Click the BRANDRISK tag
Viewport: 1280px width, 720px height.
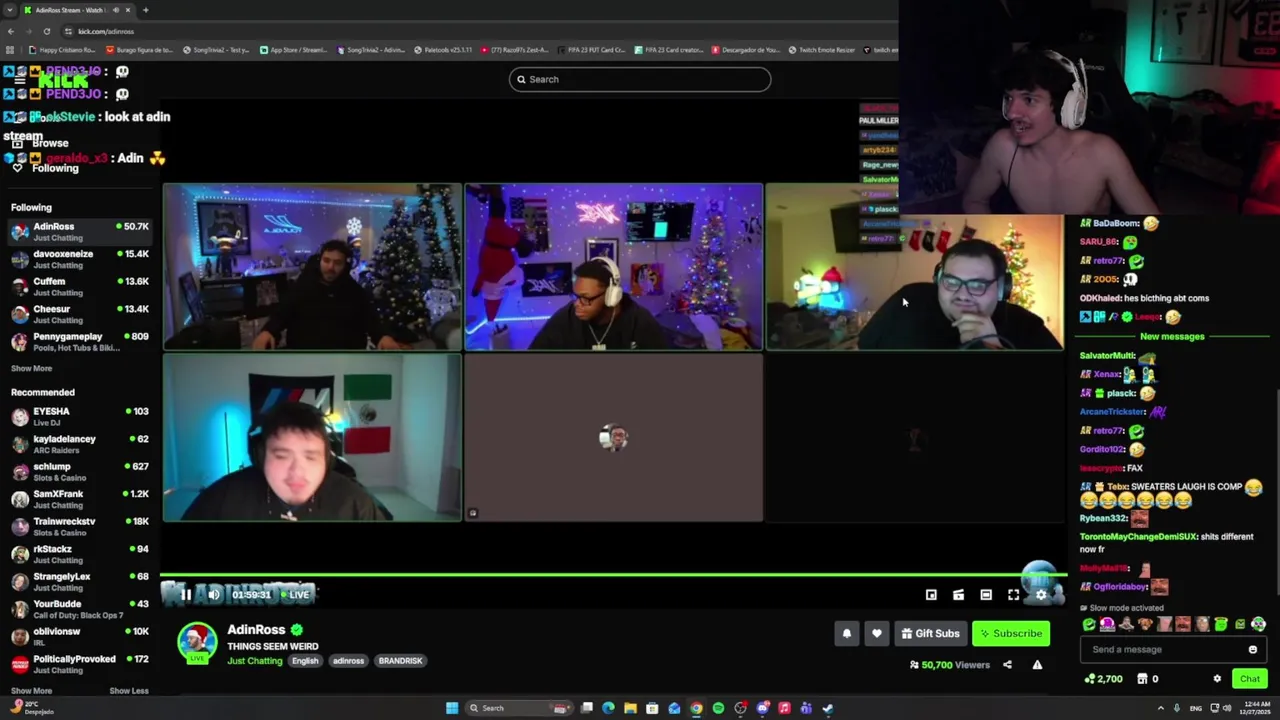coord(400,661)
